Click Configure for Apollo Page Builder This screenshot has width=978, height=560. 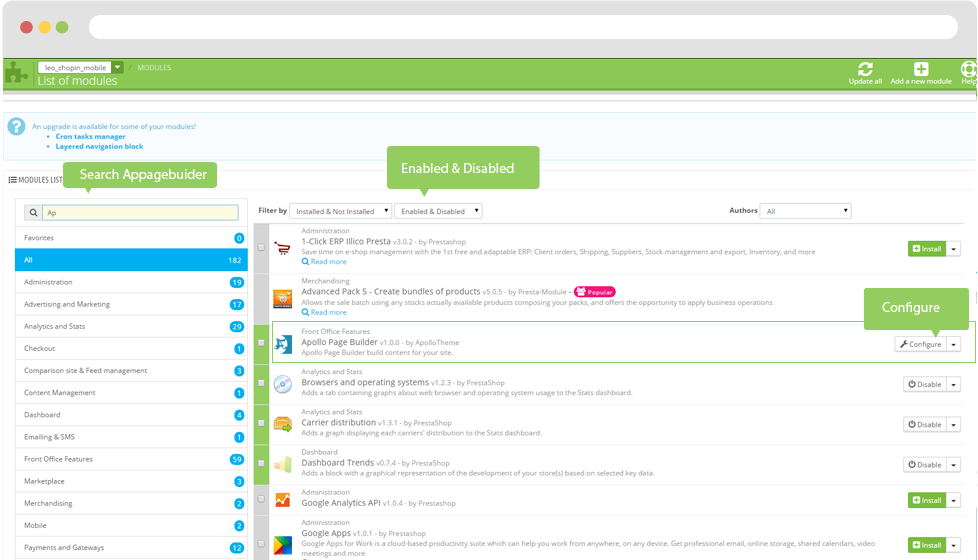[921, 344]
